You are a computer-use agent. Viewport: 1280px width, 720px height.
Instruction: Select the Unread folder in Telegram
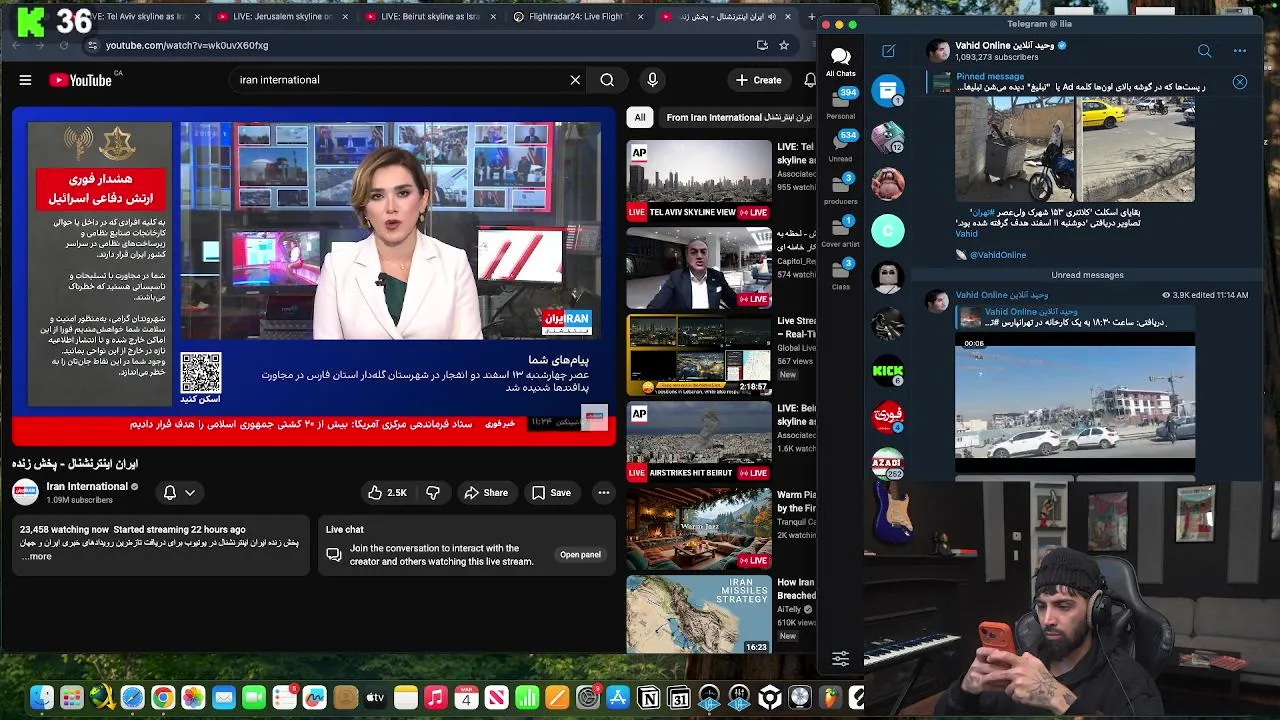click(x=840, y=146)
